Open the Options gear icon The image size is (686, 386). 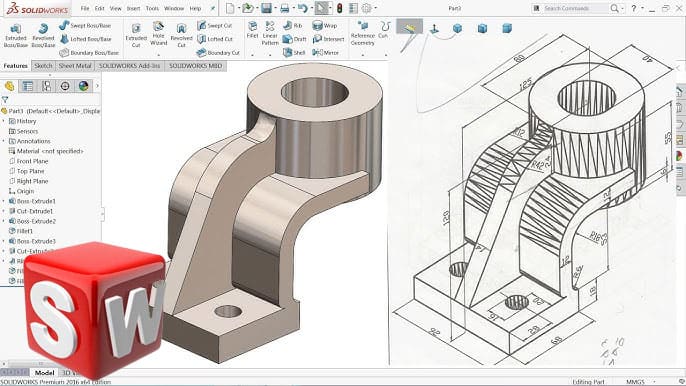tap(367, 8)
